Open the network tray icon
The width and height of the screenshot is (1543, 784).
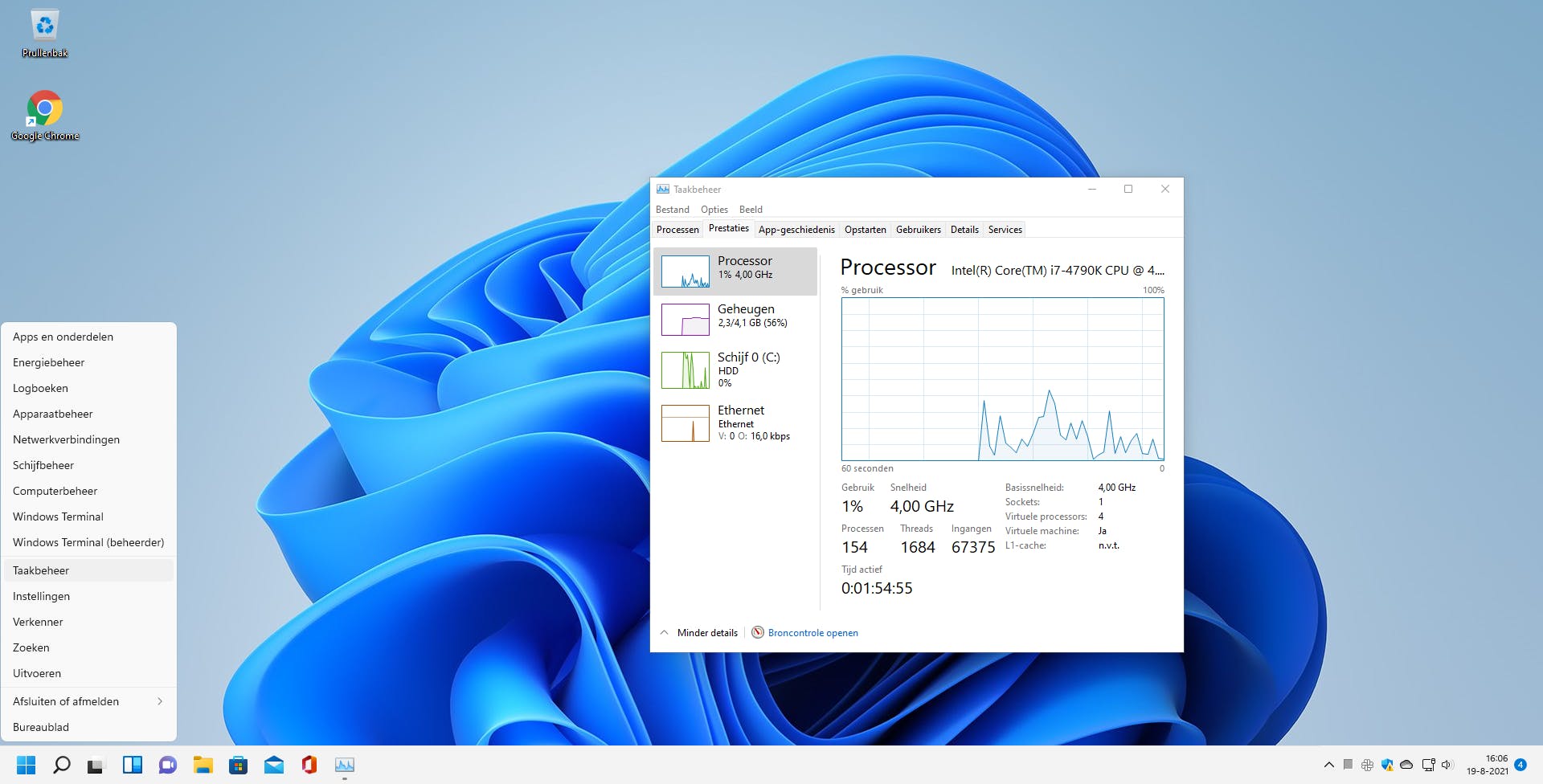[1428, 765]
